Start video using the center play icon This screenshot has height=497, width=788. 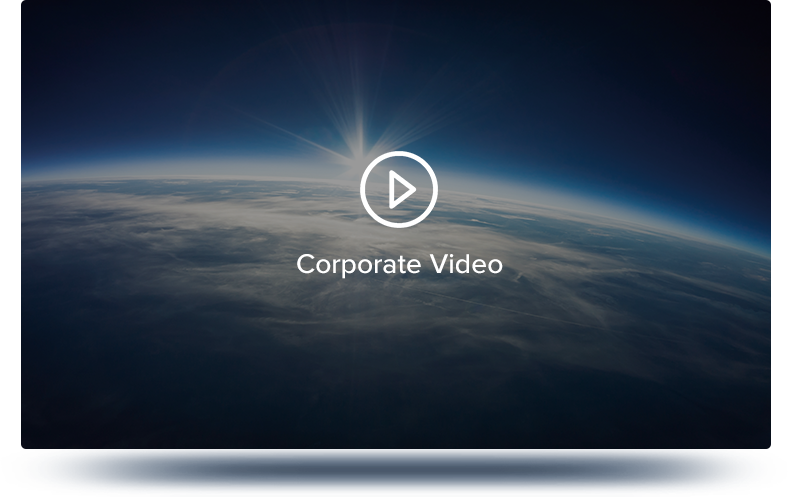pos(398,189)
